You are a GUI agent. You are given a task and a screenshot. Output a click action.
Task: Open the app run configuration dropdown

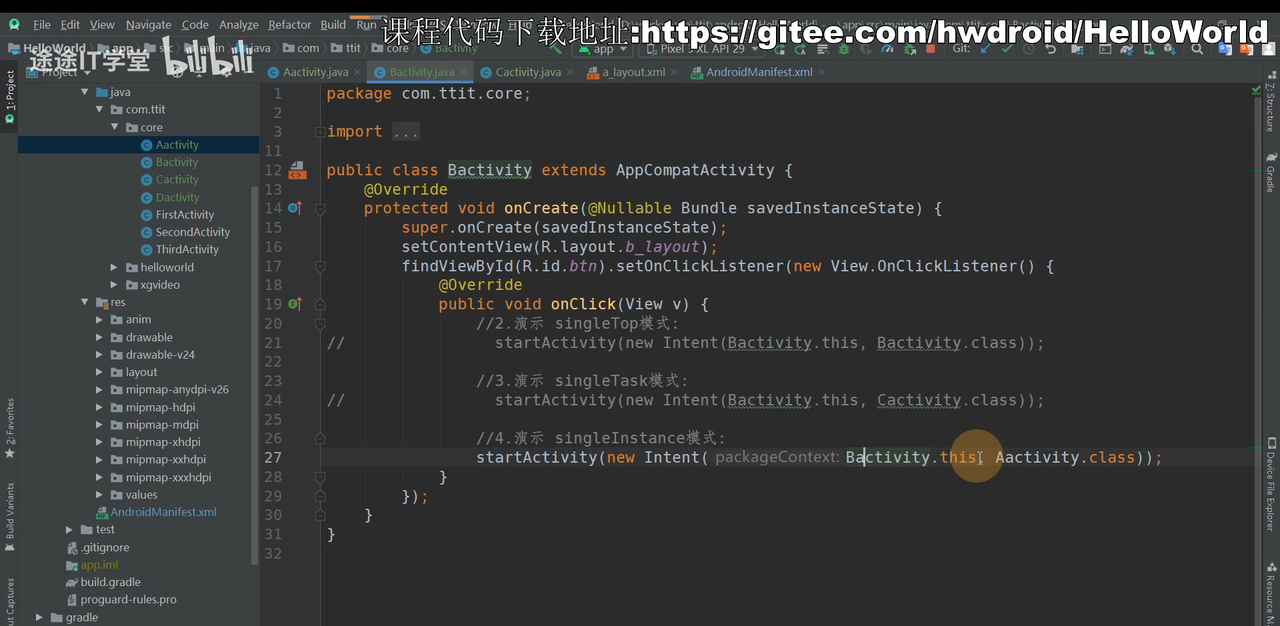(604, 48)
